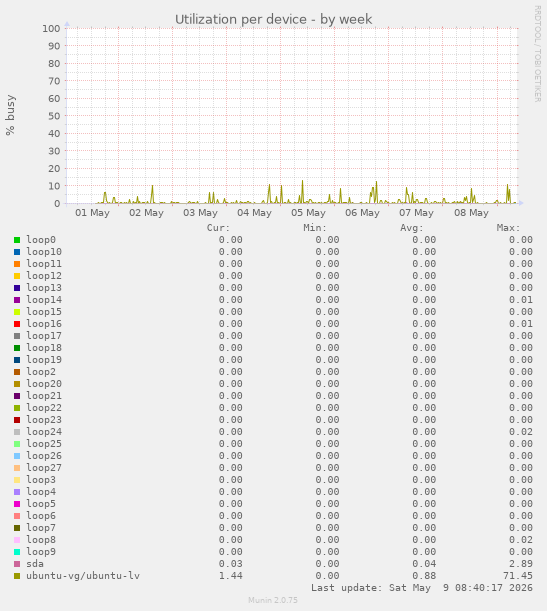Click the 'sda' legend label

(x=35, y=564)
